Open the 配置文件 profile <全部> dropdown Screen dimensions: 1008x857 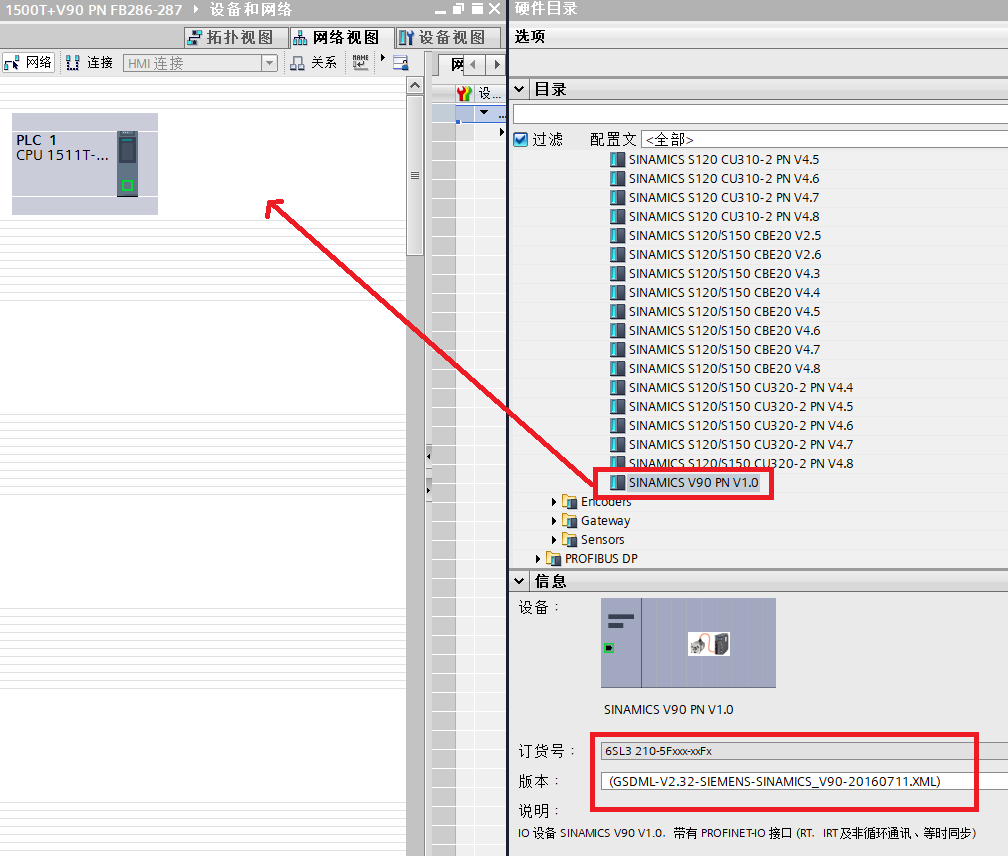824,140
